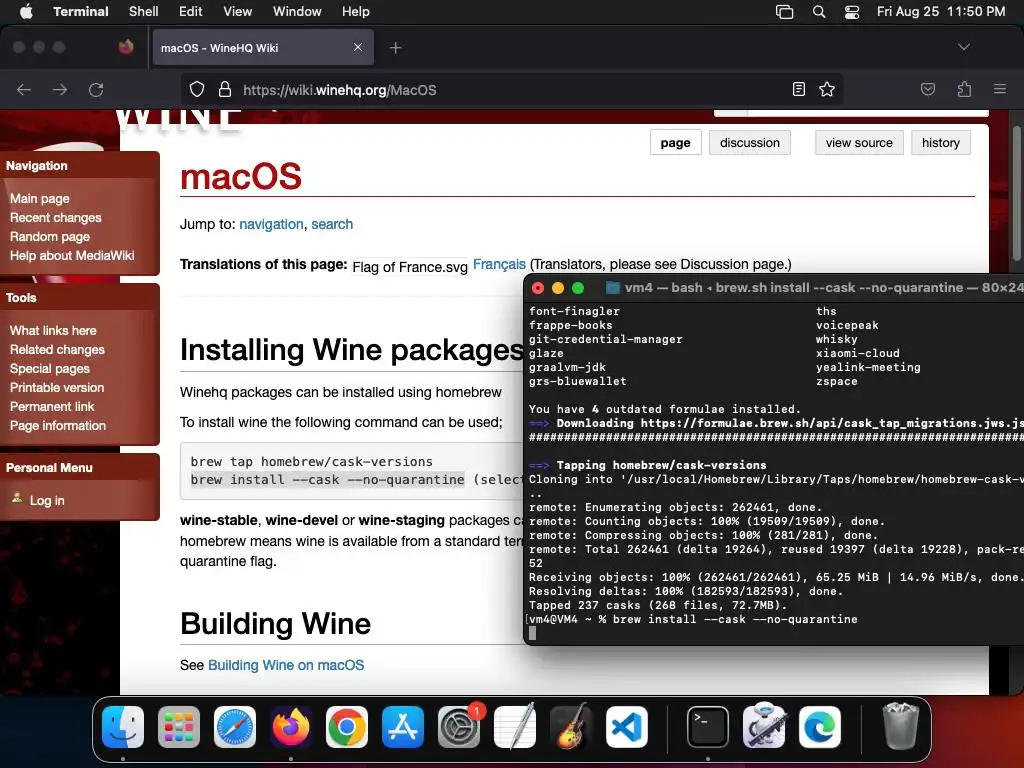This screenshot has width=1024, height=768.
Task: Open Related changes tool link
Action: 57,349
